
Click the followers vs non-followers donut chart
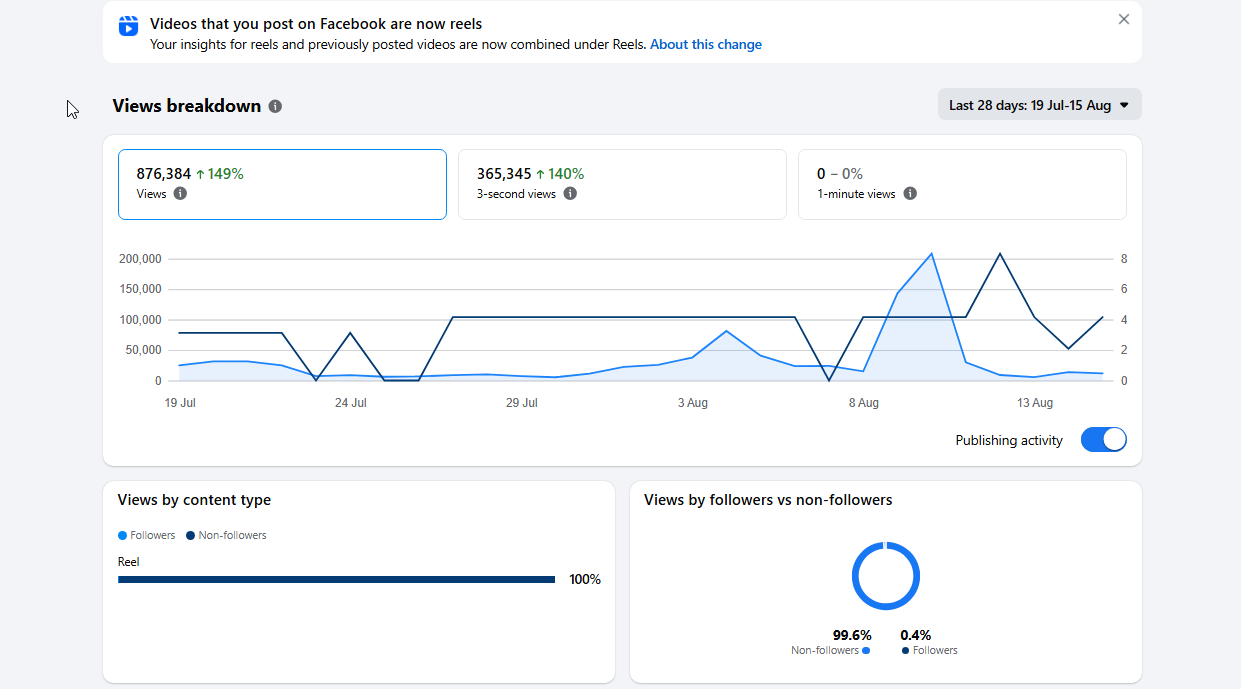886,576
